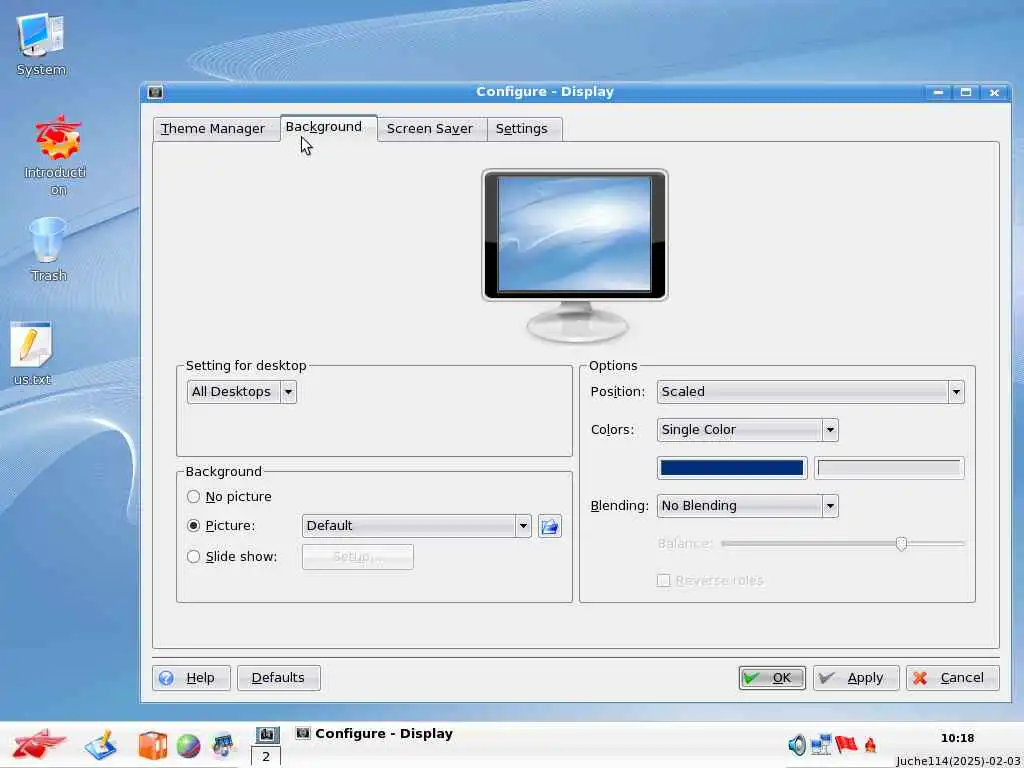Select the No picture radio button
Viewport: 1024px width, 768px height.
coord(193,497)
